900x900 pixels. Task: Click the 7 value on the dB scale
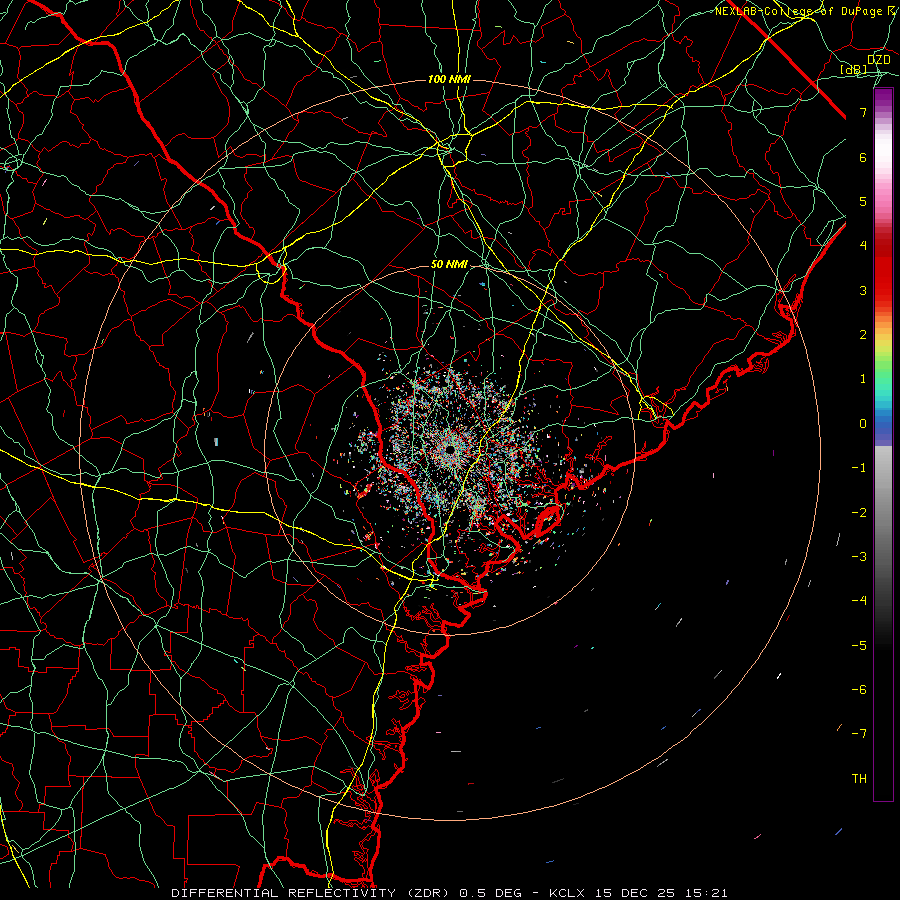pos(863,112)
